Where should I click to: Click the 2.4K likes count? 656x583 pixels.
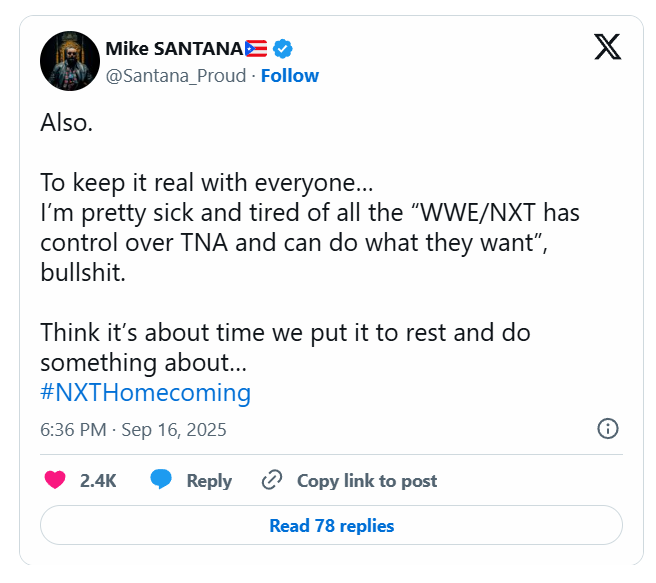click(98, 480)
